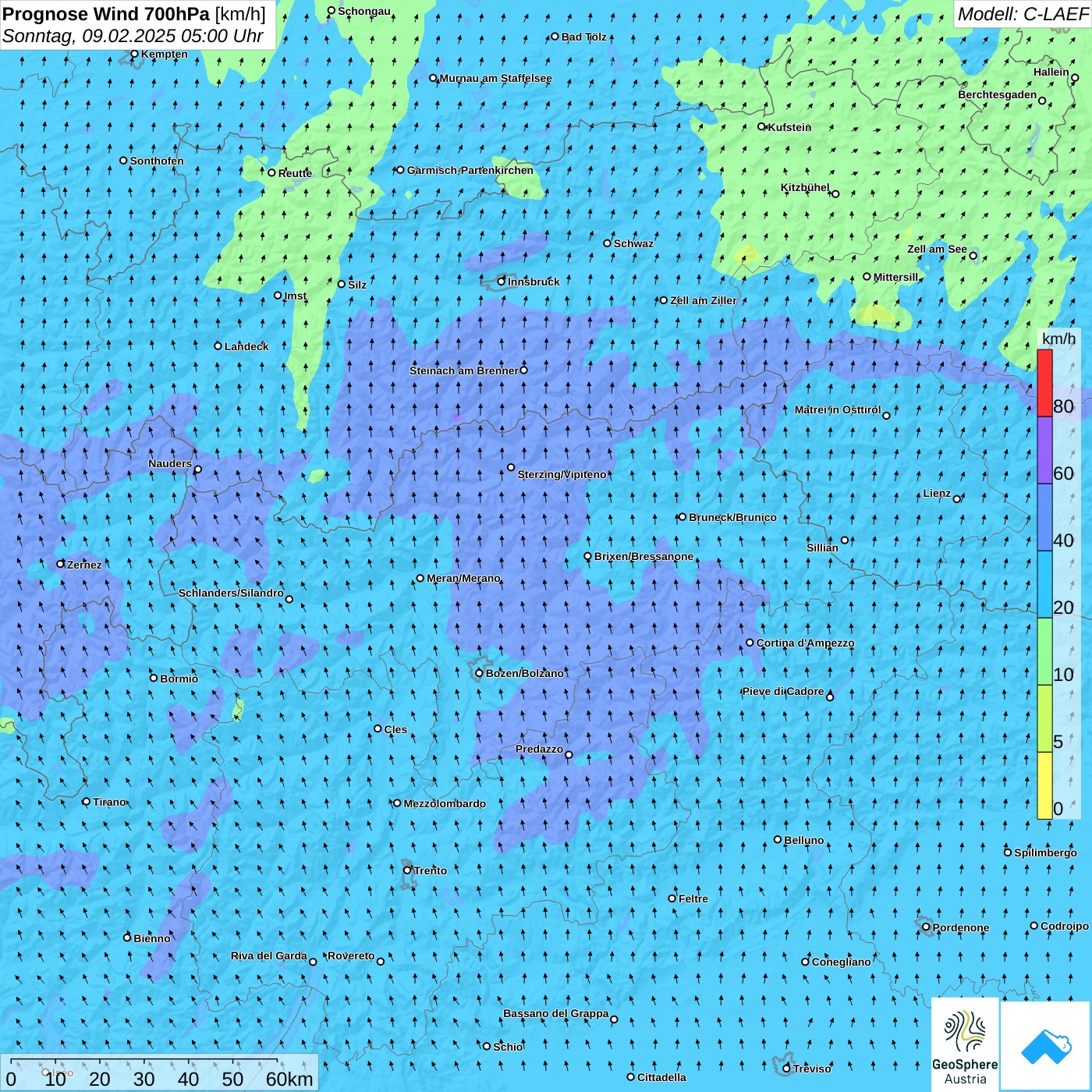Click the Innsbruck city label

534,282
